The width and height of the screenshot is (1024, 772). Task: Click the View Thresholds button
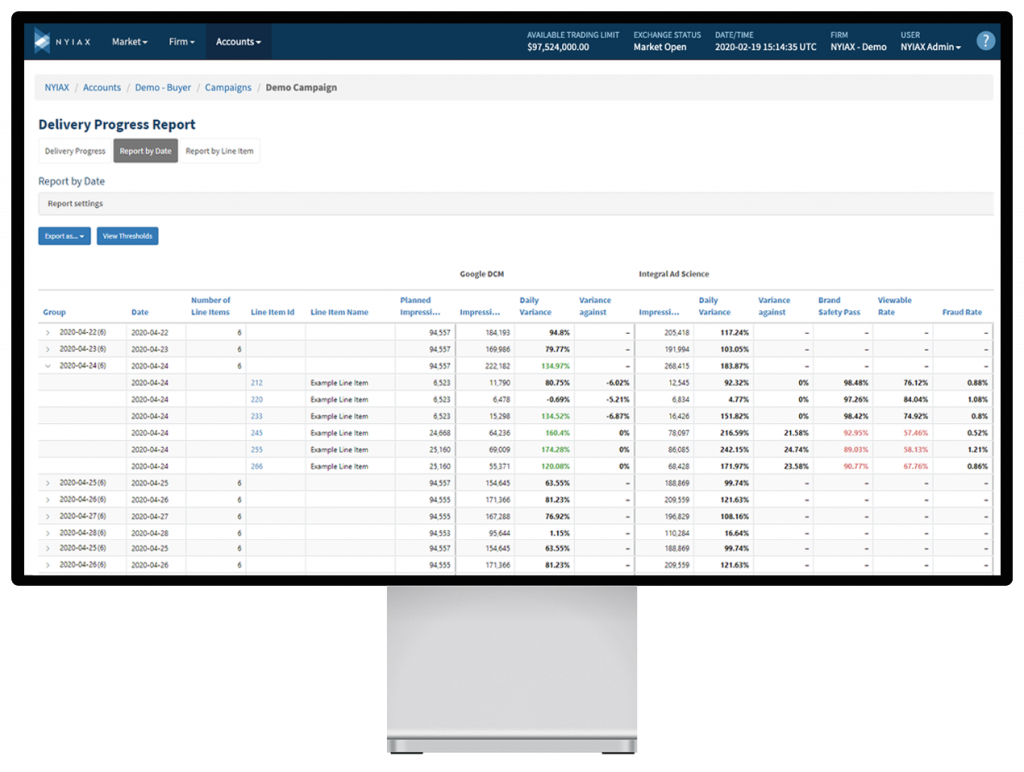tap(127, 236)
